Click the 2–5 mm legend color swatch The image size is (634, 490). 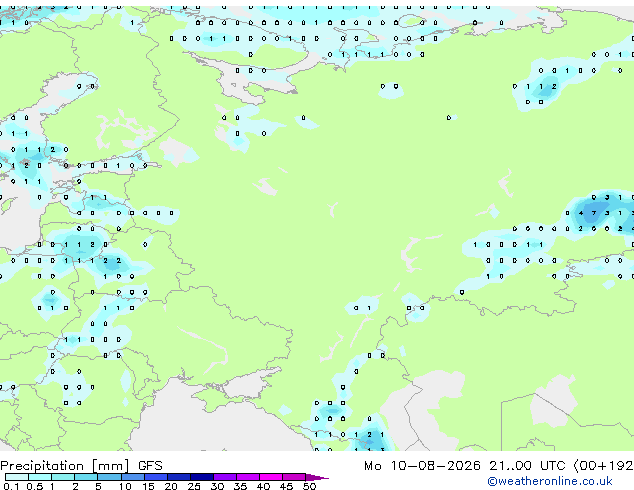[86, 477]
